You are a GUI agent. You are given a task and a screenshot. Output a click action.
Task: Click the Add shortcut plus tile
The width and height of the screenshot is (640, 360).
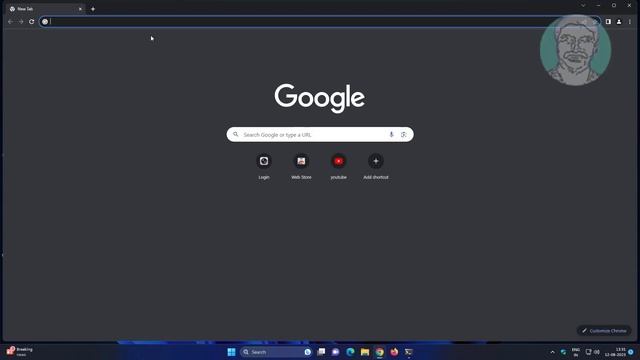click(x=376, y=167)
